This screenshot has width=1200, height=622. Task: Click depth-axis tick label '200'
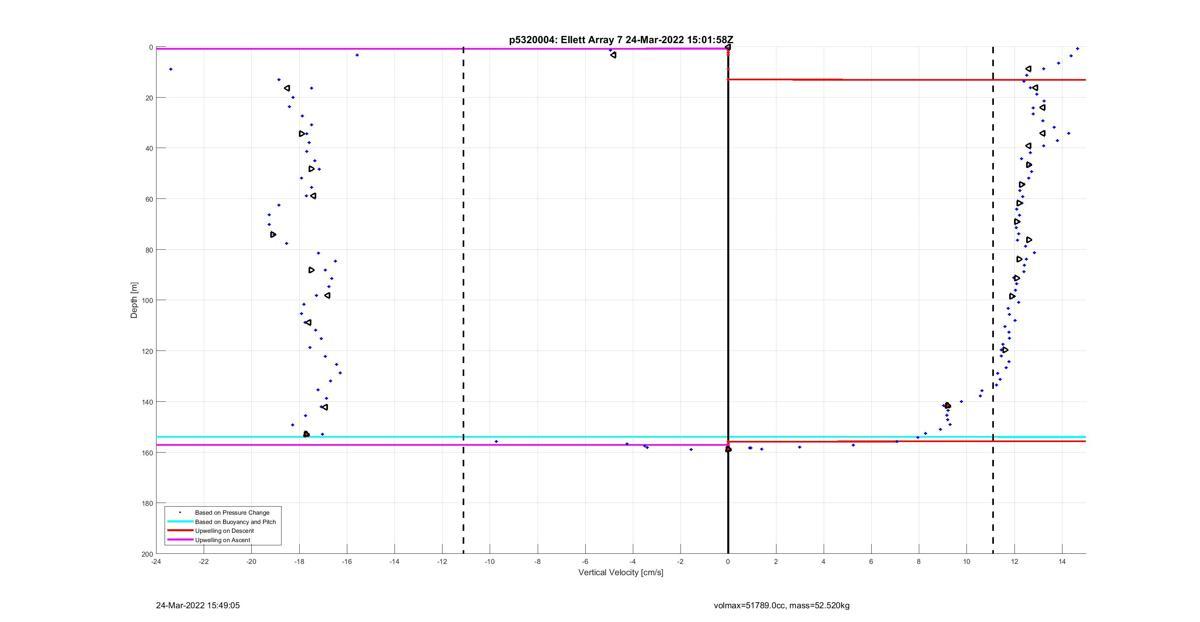pos(146,553)
